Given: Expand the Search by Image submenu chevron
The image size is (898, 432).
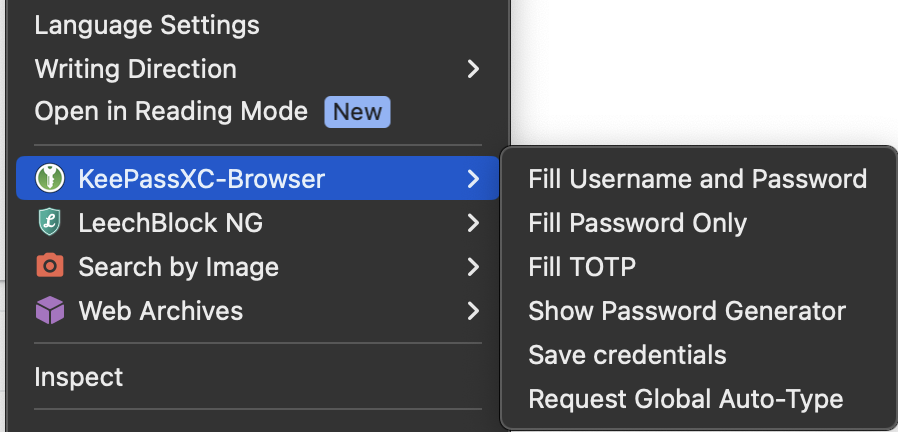Looking at the screenshot, I should (x=473, y=267).
